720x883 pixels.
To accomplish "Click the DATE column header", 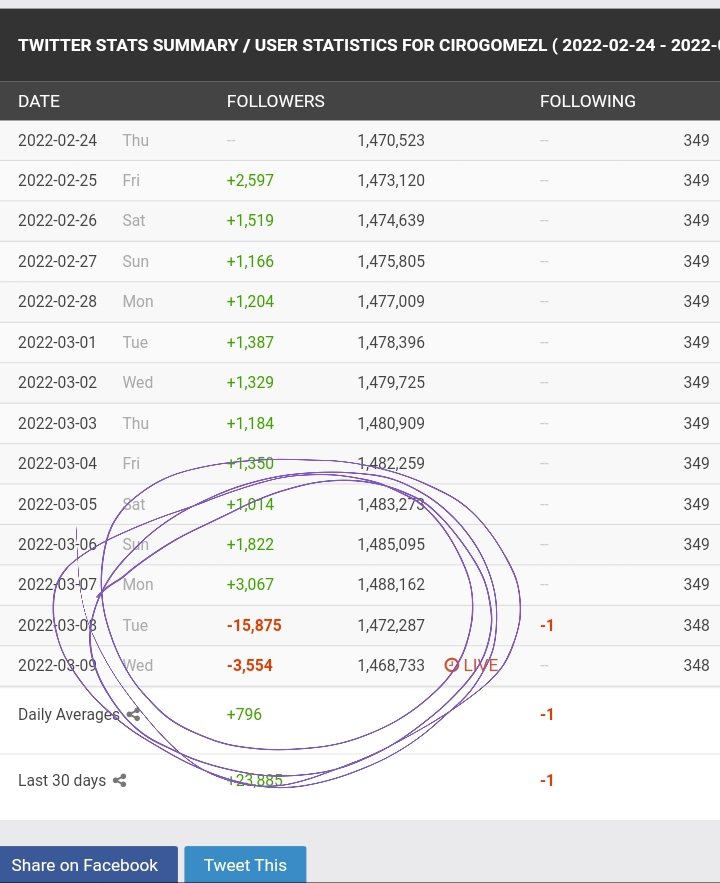I will [x=39, y=101].
